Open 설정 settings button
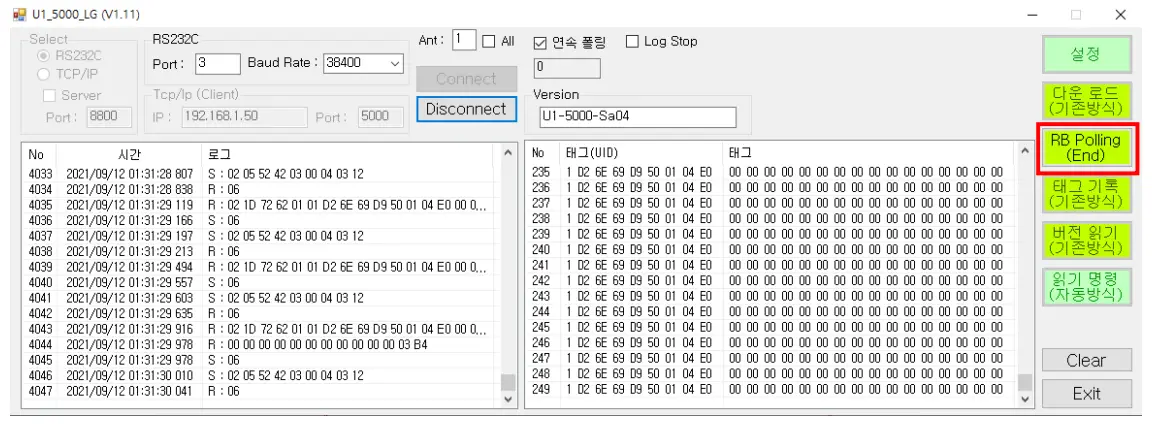The image size is (1152, 424). tap(1086, 54)
